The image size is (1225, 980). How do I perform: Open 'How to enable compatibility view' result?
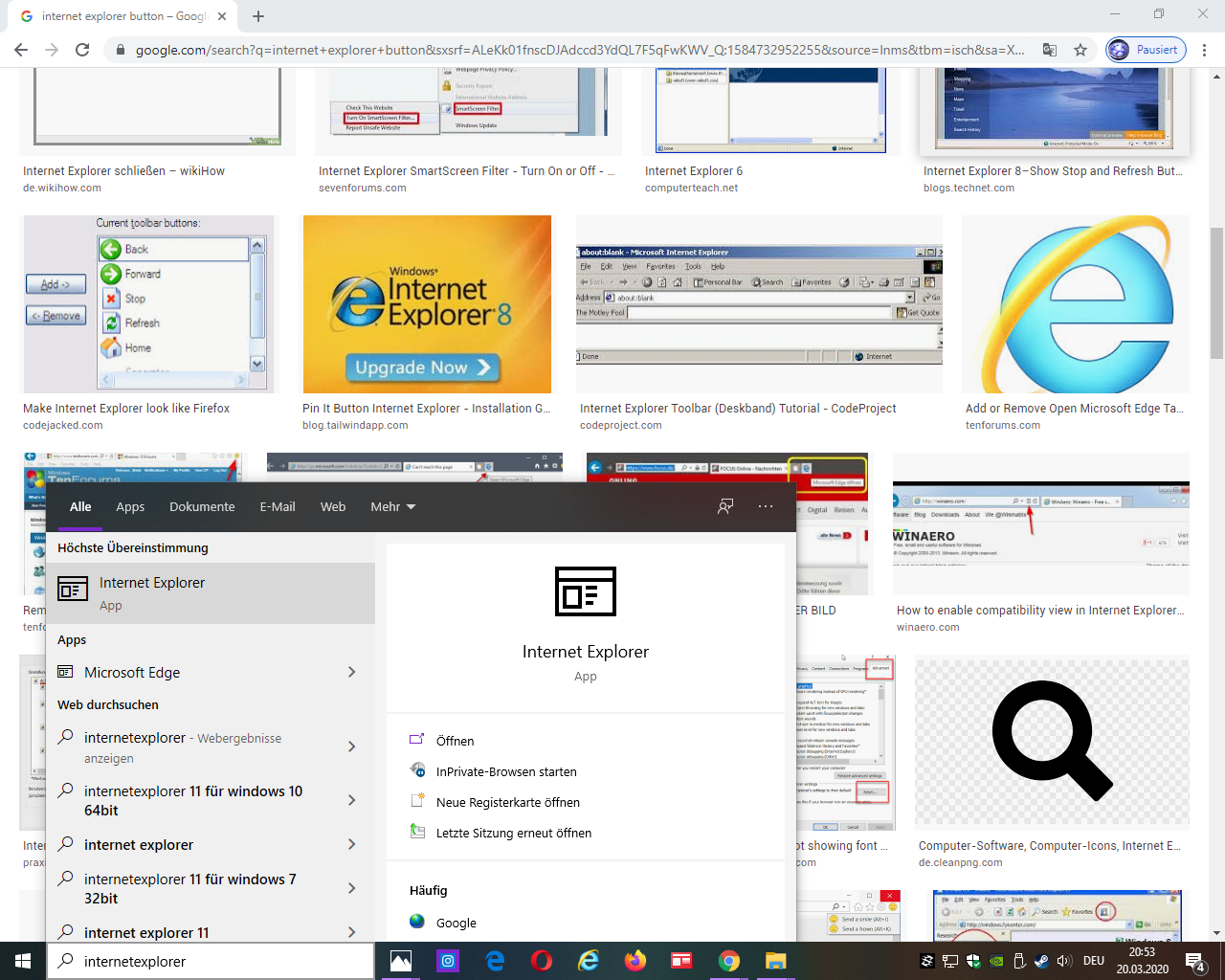tap(1040, 610)
